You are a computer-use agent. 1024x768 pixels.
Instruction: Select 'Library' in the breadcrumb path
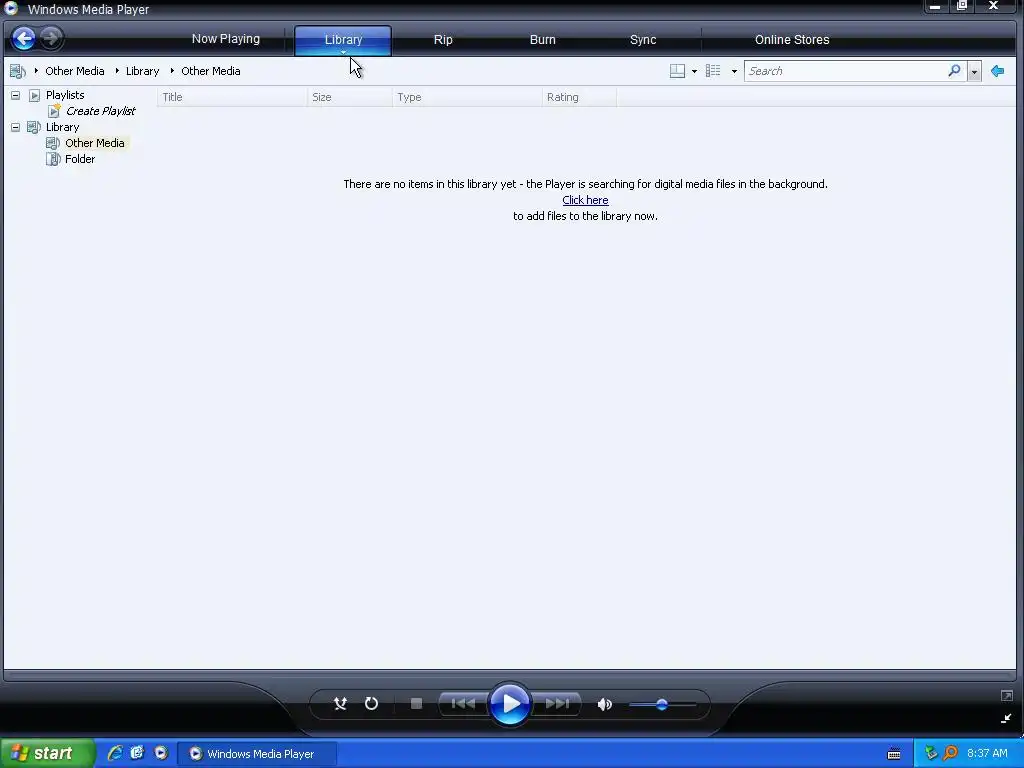[x=142, y=71]
